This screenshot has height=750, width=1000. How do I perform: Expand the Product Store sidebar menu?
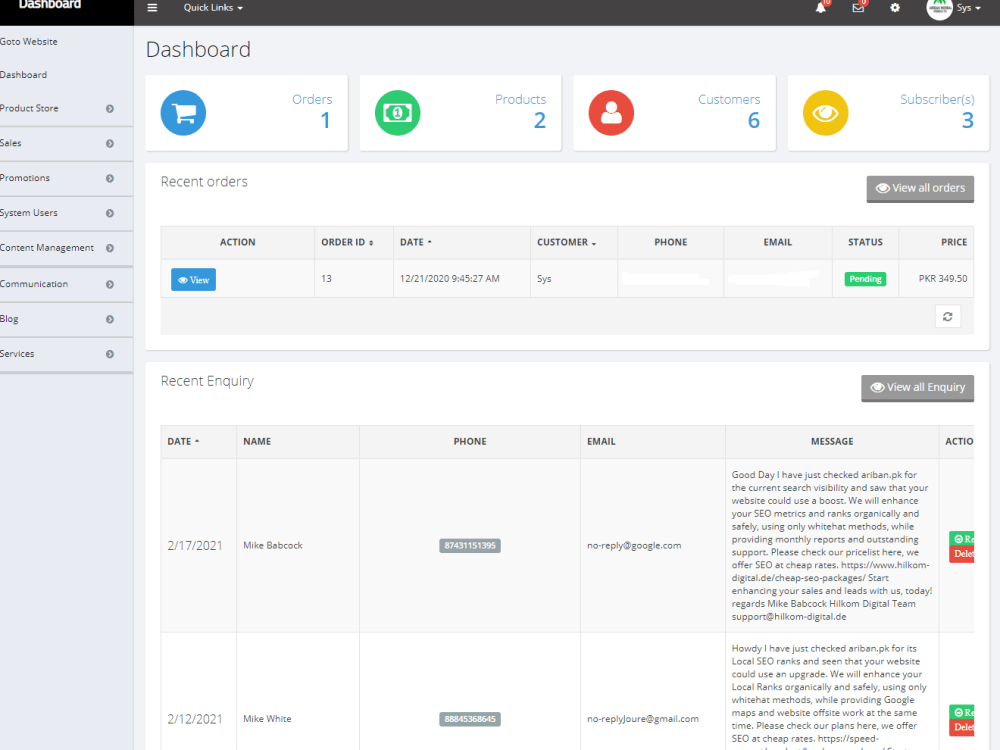tap(55, 108)
